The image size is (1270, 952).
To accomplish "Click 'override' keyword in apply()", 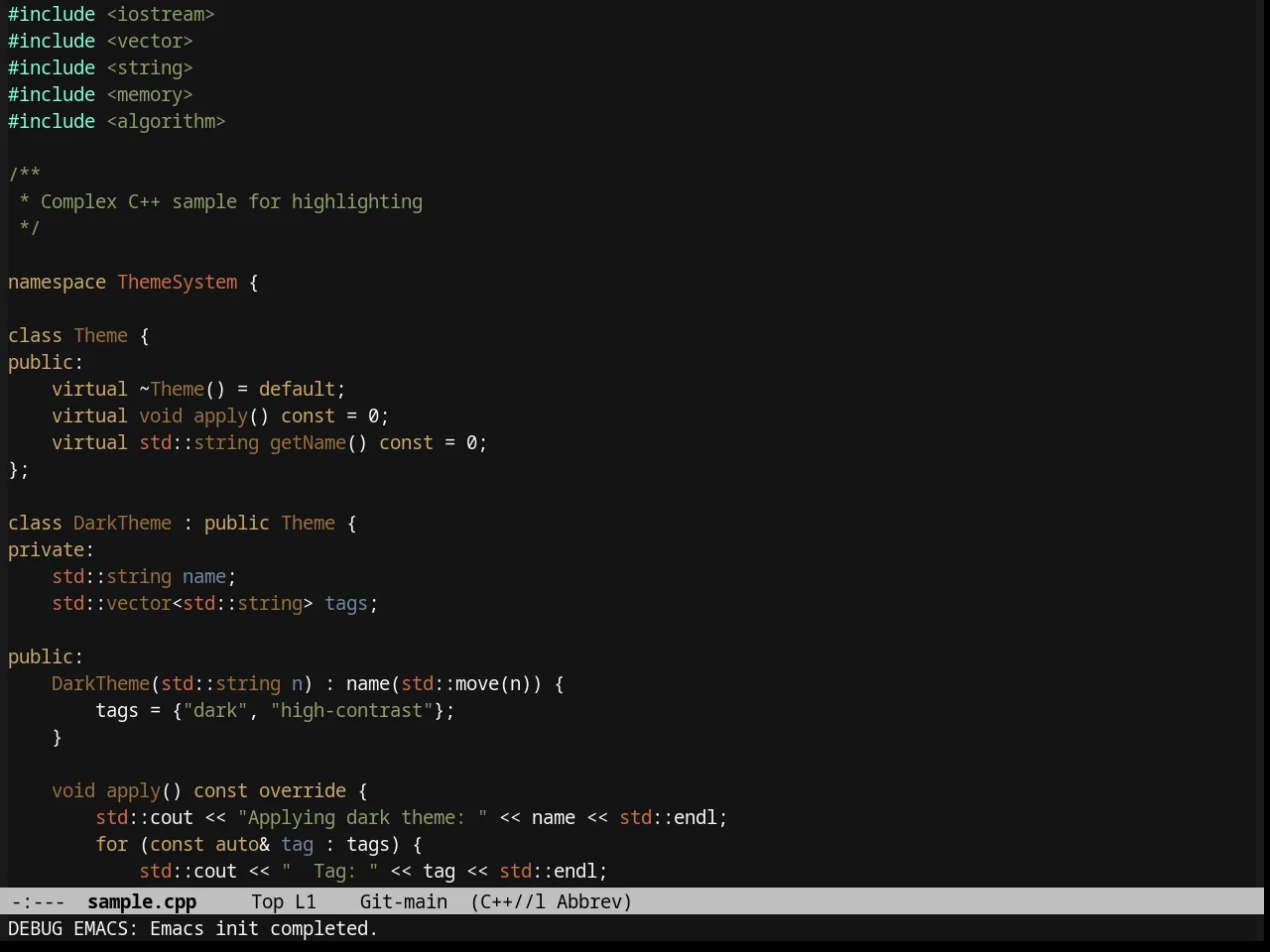I will [x=303, y=790].
